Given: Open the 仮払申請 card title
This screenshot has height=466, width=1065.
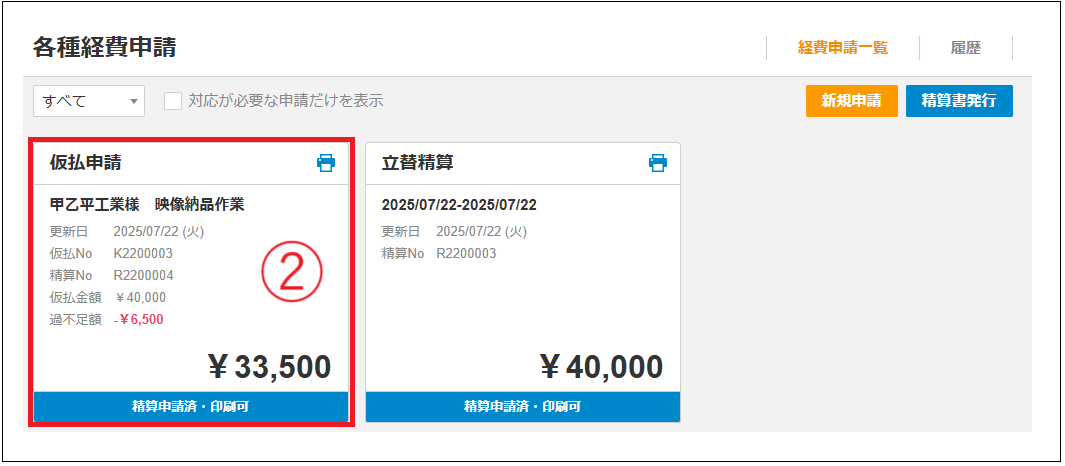Looking at the screenshot, I should pyautogui.click(x=86, y=162).
